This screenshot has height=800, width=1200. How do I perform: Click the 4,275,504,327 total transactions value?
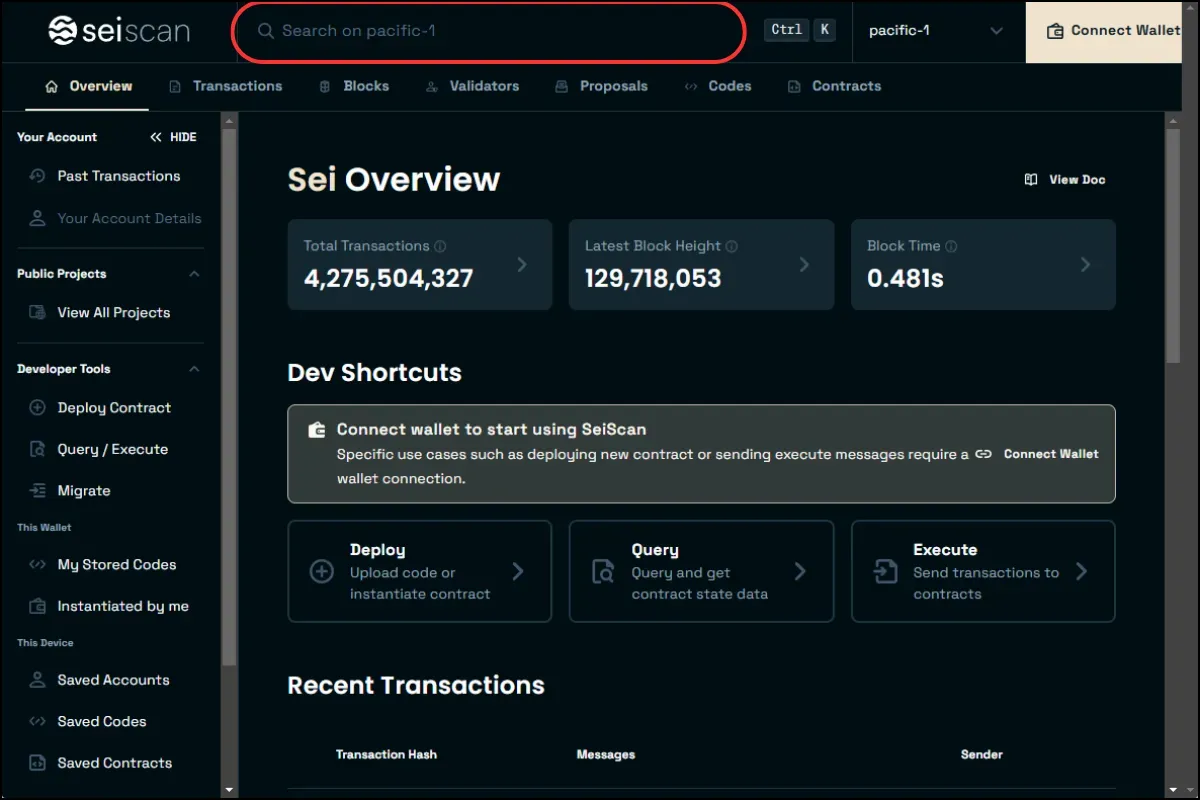388,278
